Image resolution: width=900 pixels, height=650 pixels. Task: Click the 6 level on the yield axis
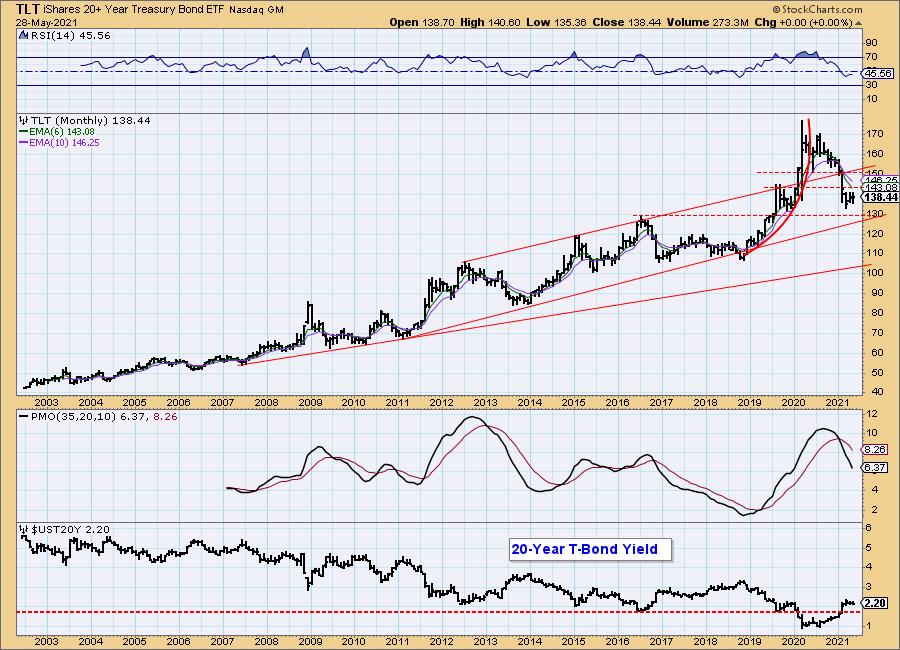(869, 528)
